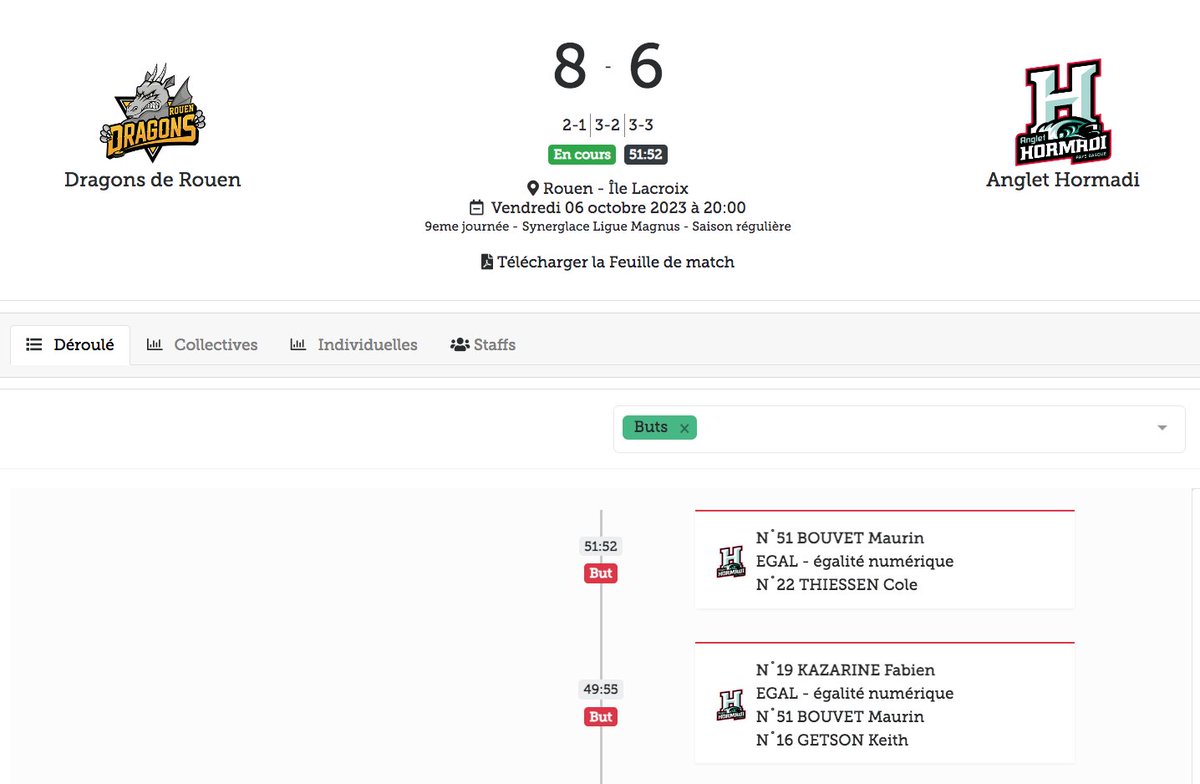Click the bar chart icon on the Collectives tab

point(155,344)
